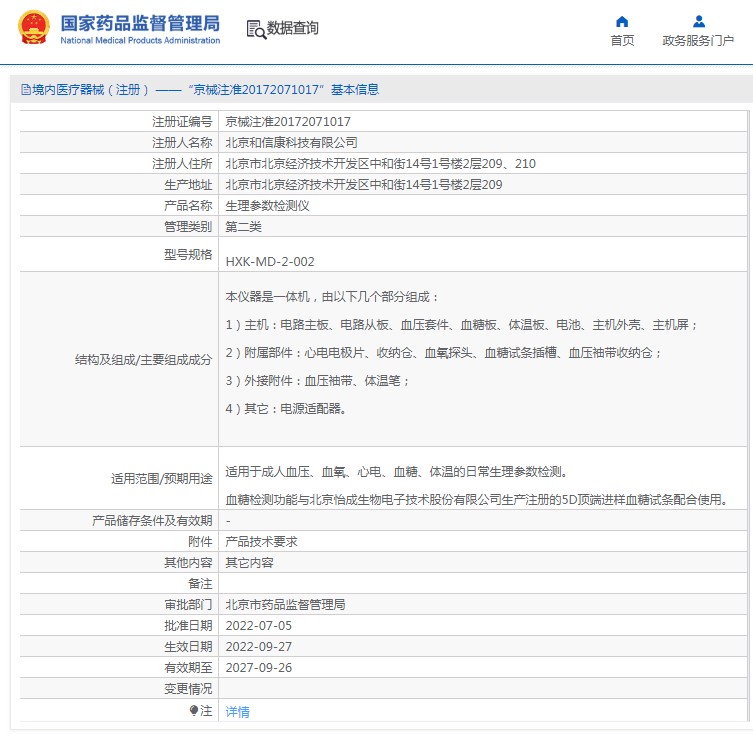The image size is (753, 736).
Task: Click the home house icon
Action: [622, 21]
